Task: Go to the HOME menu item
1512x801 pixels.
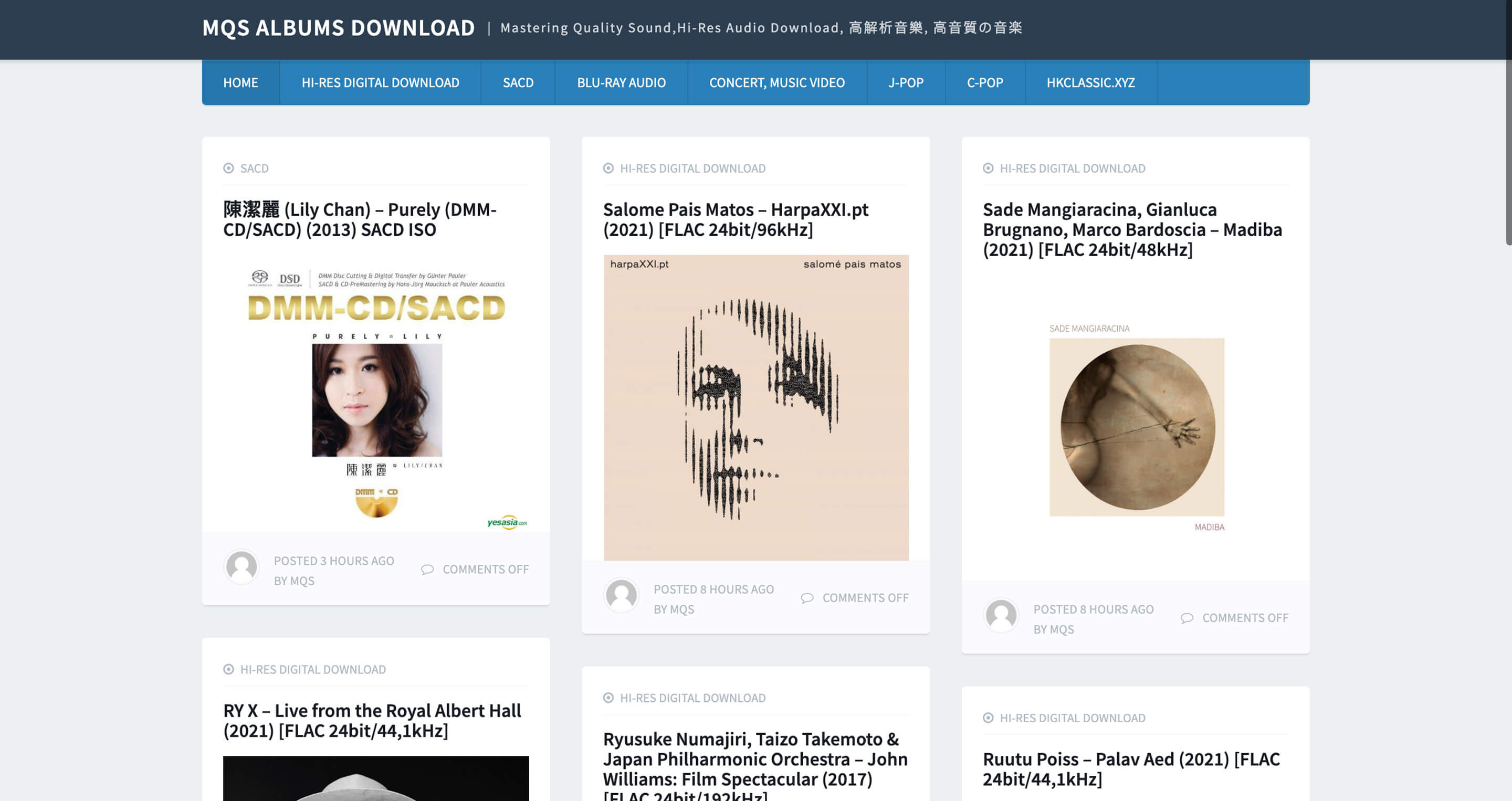Action: click(x=240, y=83)
